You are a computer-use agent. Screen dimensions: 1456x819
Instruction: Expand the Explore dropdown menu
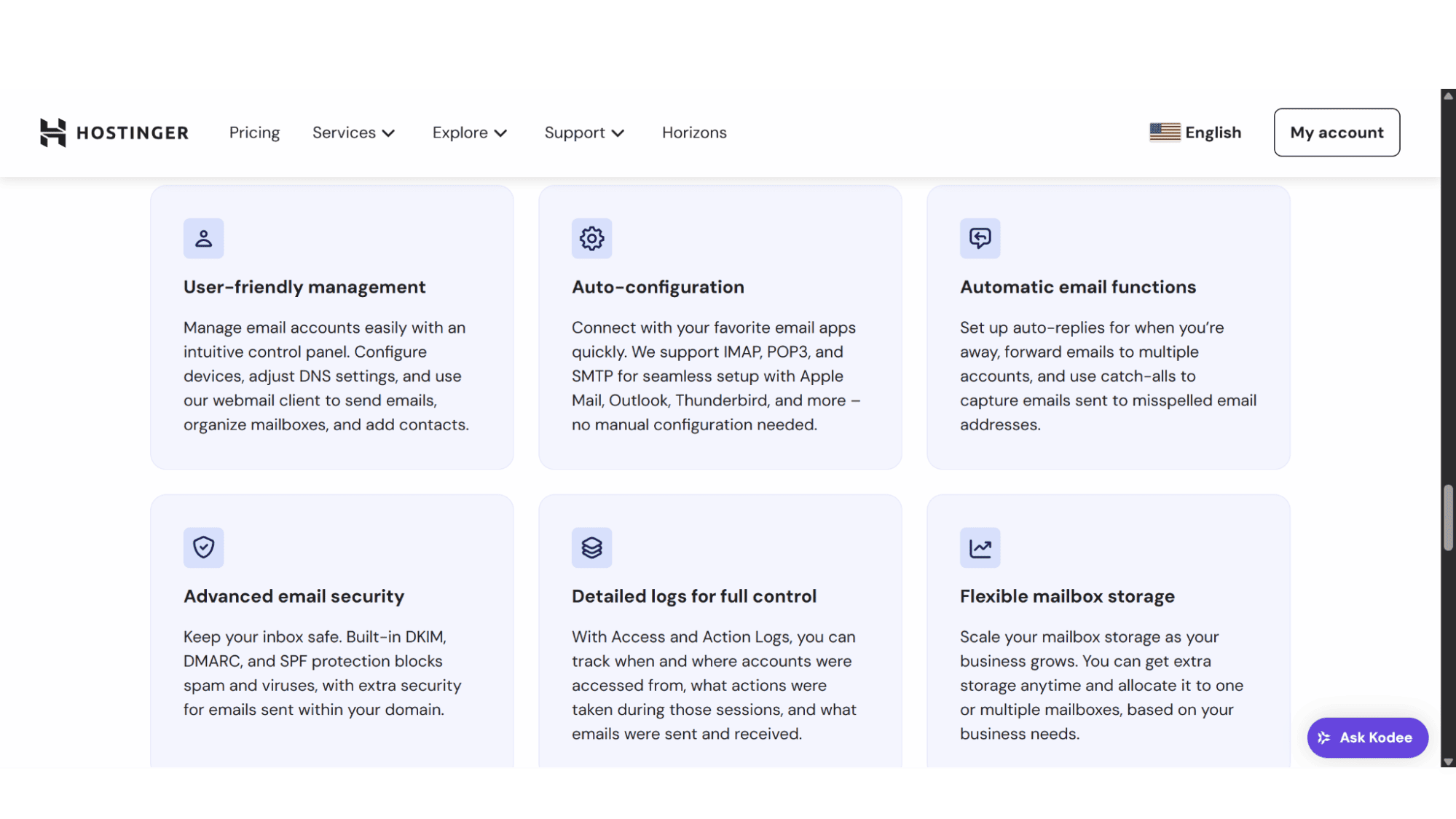point(469,132)
